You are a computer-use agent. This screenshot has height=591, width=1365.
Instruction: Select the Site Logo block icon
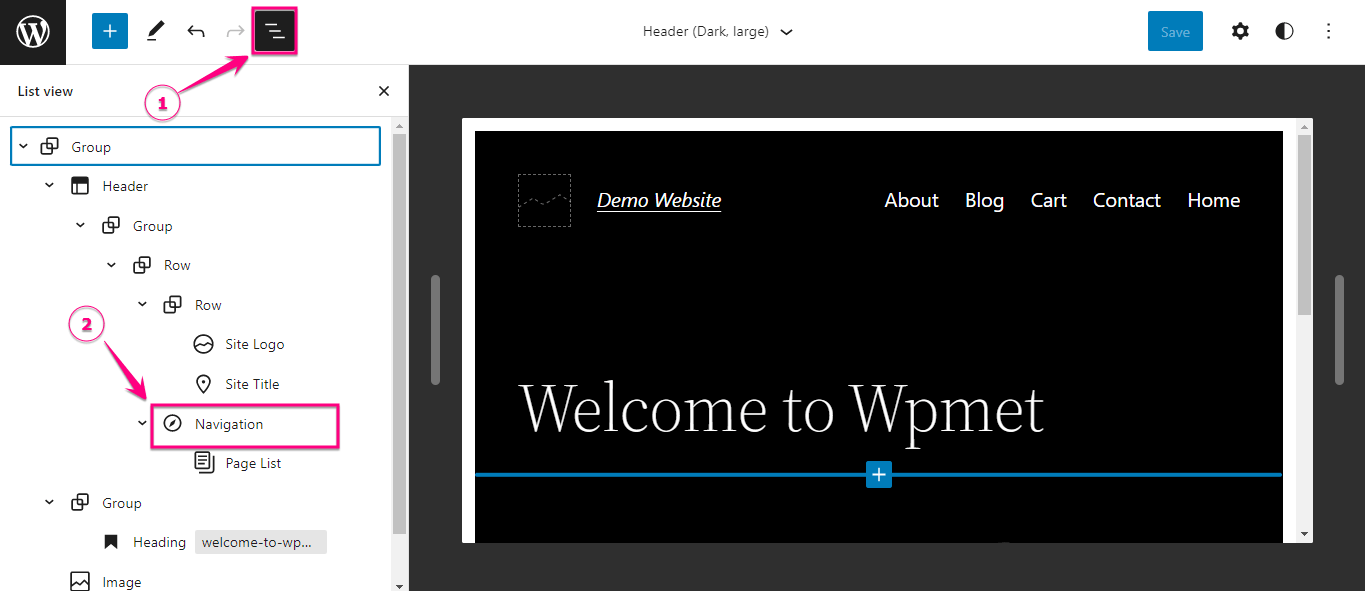tap(203, 344)
